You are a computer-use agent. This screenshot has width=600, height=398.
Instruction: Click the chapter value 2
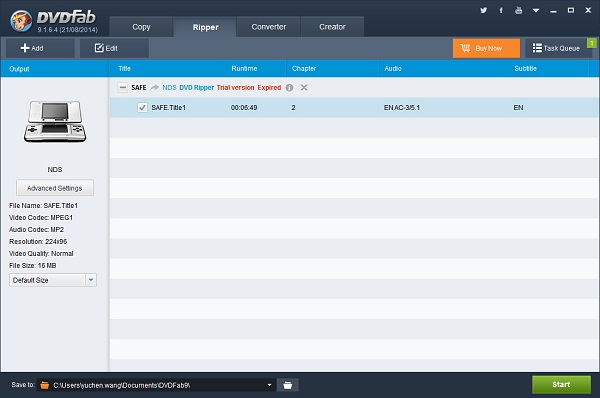pos(293,108)
